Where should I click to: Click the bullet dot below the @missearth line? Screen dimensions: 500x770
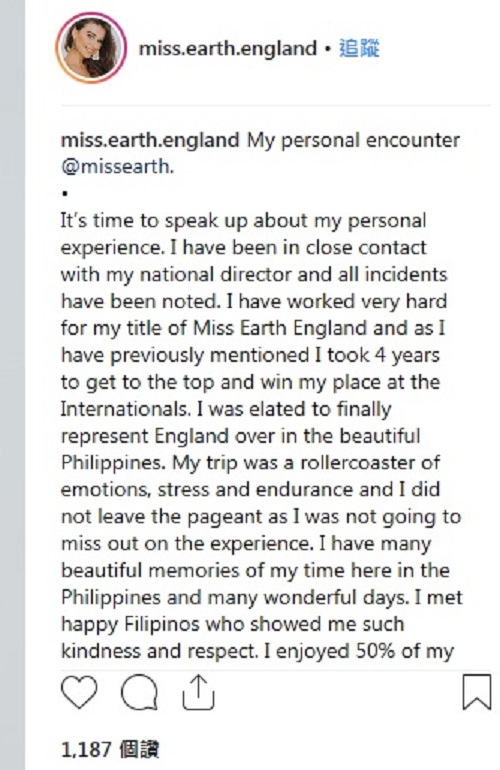[x=64, y=193]
